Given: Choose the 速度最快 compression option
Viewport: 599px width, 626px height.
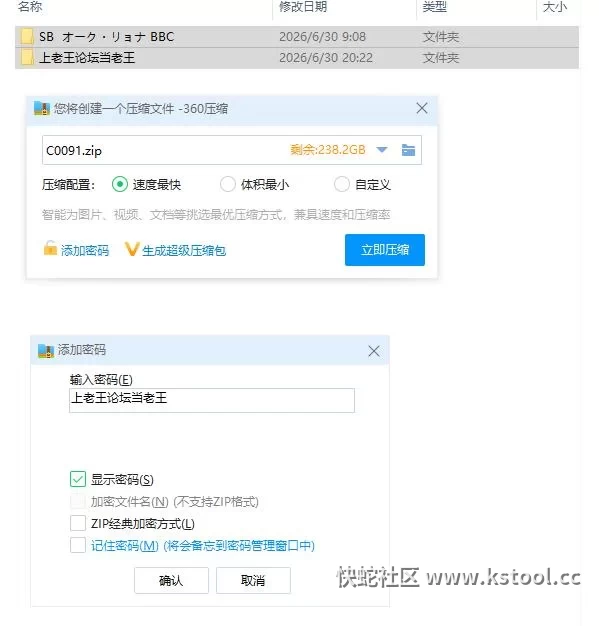Looking at the screenshot, I should click(120, 184).
